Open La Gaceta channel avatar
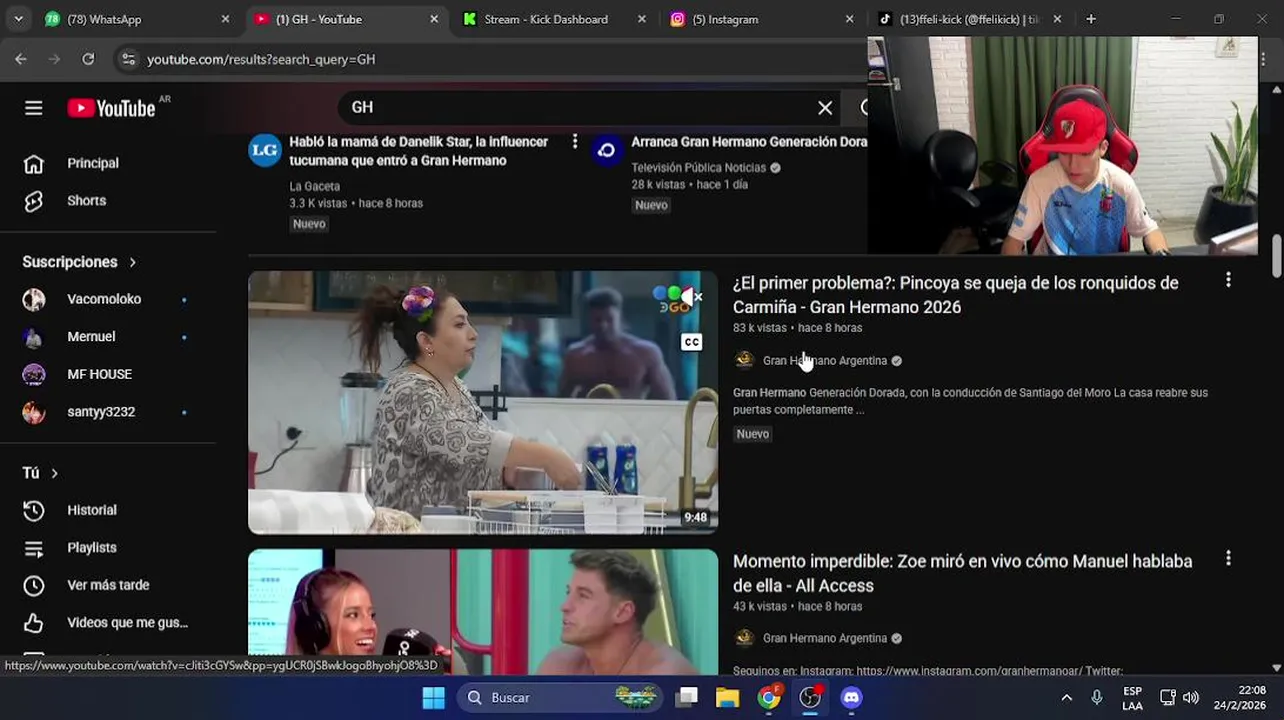Image resolution: width=1284 pixels, height=720 pixels. click(265, 150)
